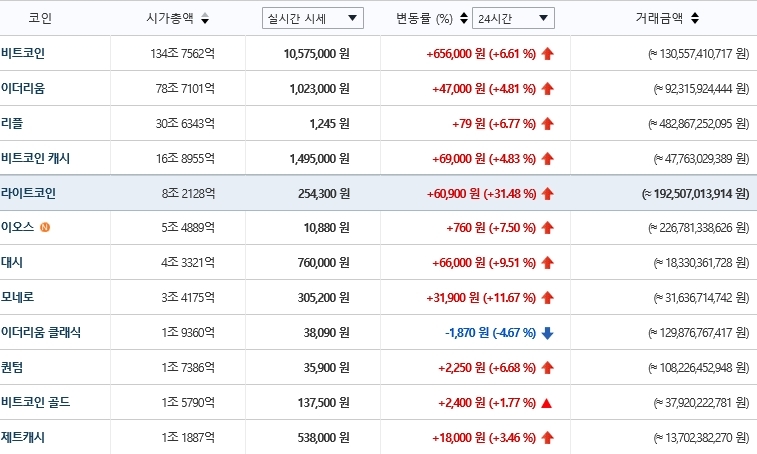Image resolution: width=757 pixels, height=454 pixels.
Task: Sort by 거래금액 using its sort arrows
Action: pyautogui.click(x=695, y=18)
